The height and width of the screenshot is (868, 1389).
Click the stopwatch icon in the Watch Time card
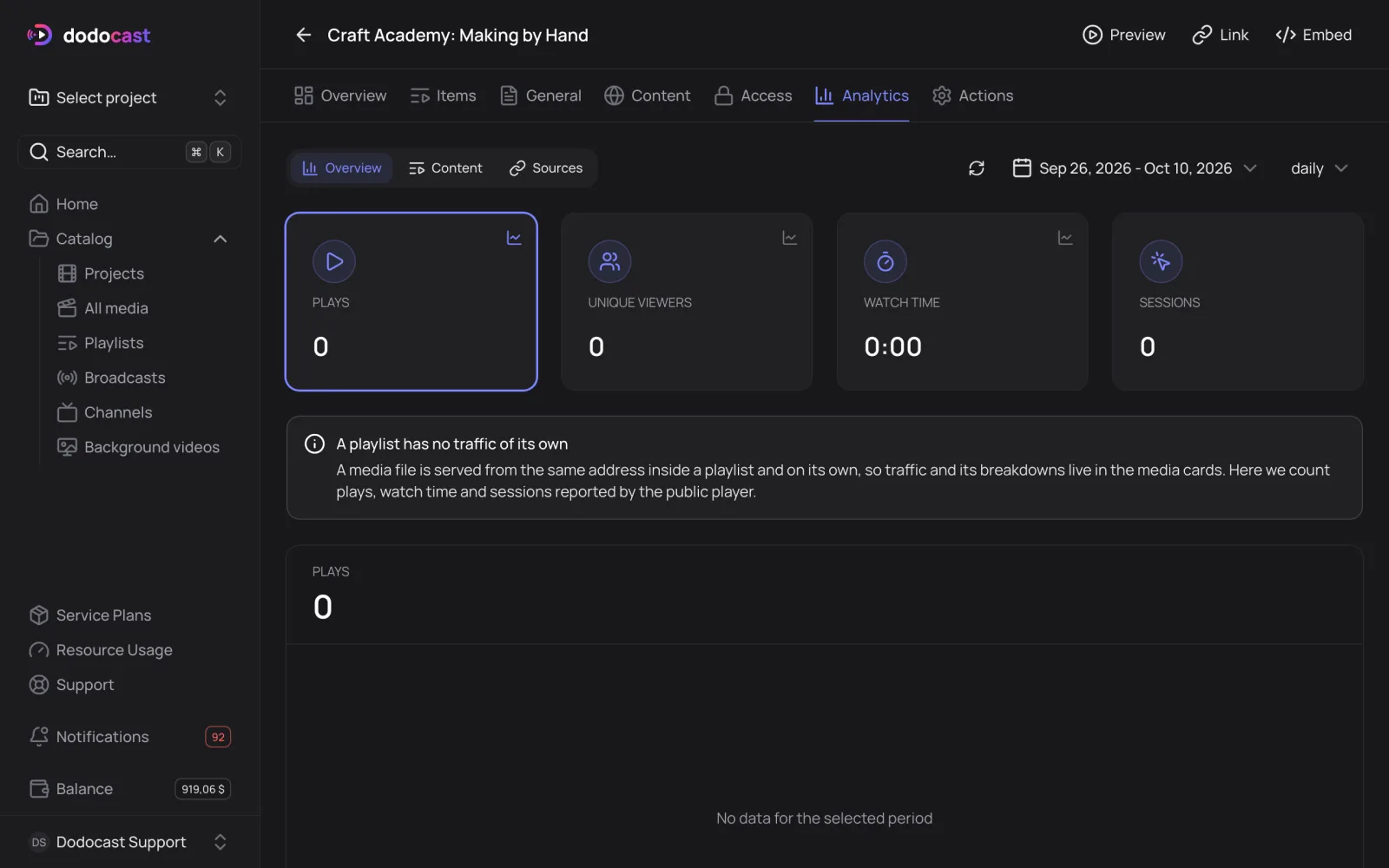[885, 261]
